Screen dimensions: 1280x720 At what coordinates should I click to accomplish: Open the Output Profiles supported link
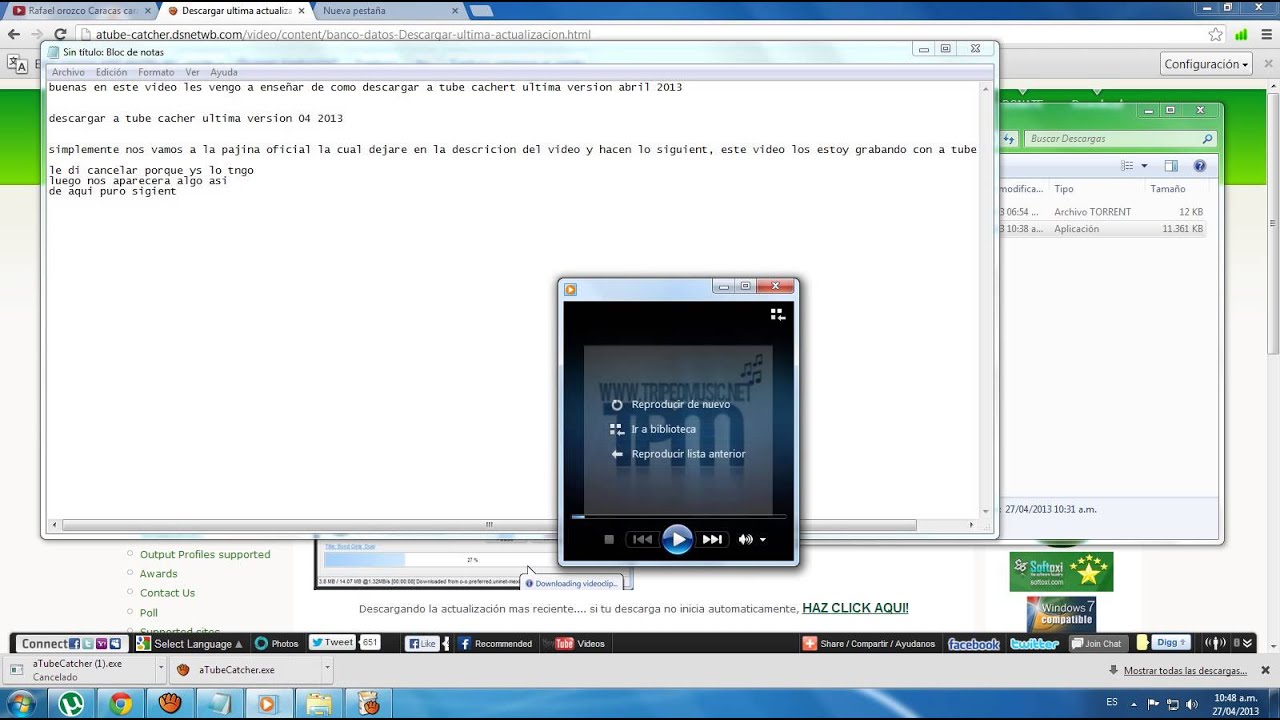[x=205, y=554]
